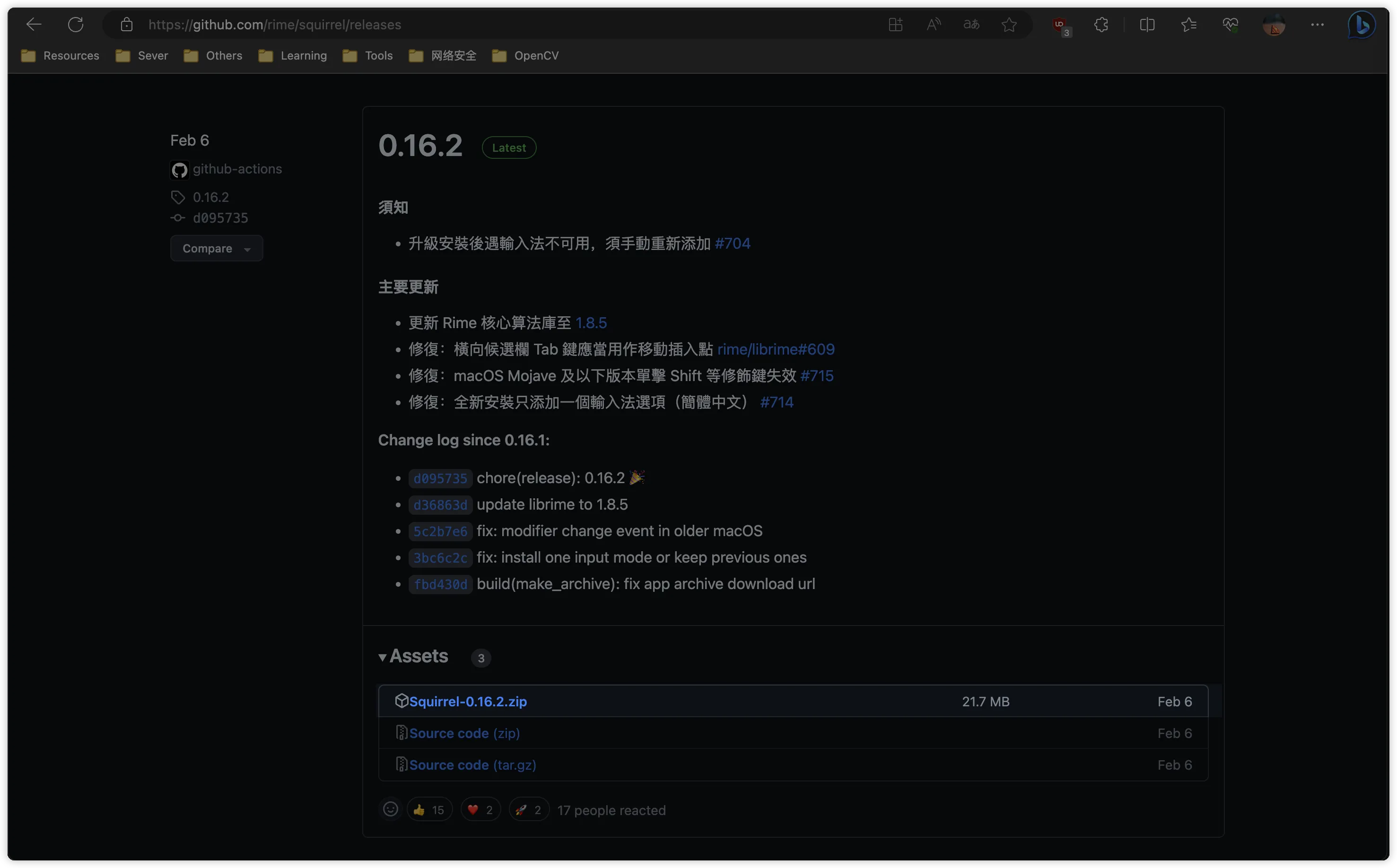Toggle the split screen icon

point(1147,24)
